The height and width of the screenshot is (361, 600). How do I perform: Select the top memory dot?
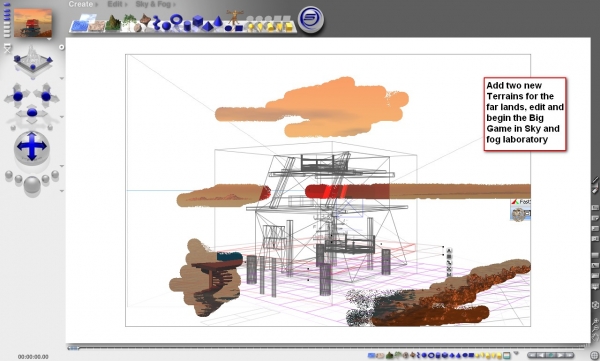pyautogui.click(x=7, y=4)
